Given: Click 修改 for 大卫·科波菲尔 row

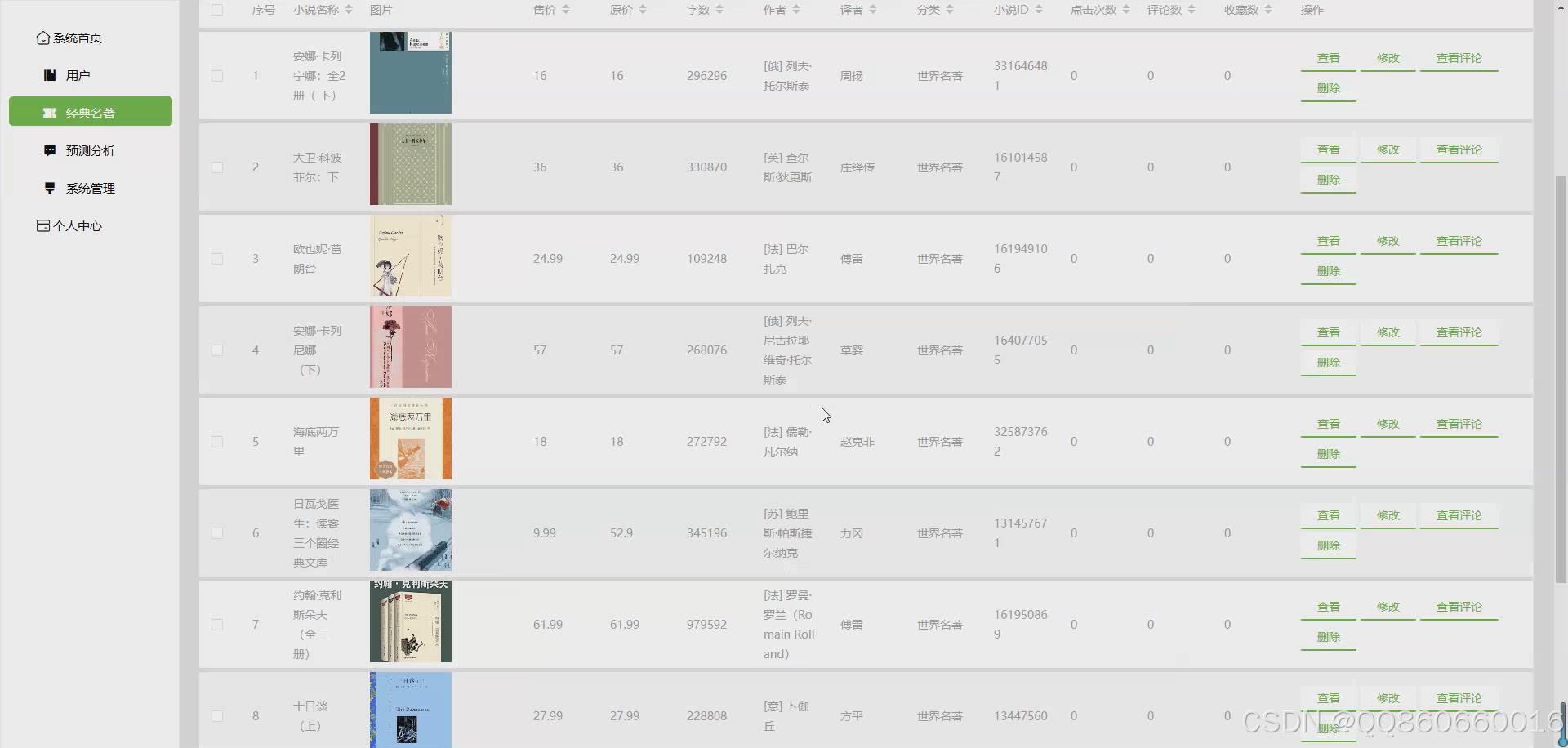Looking at the screenshot, I should pyautogui.click(x=1388, y=149).
